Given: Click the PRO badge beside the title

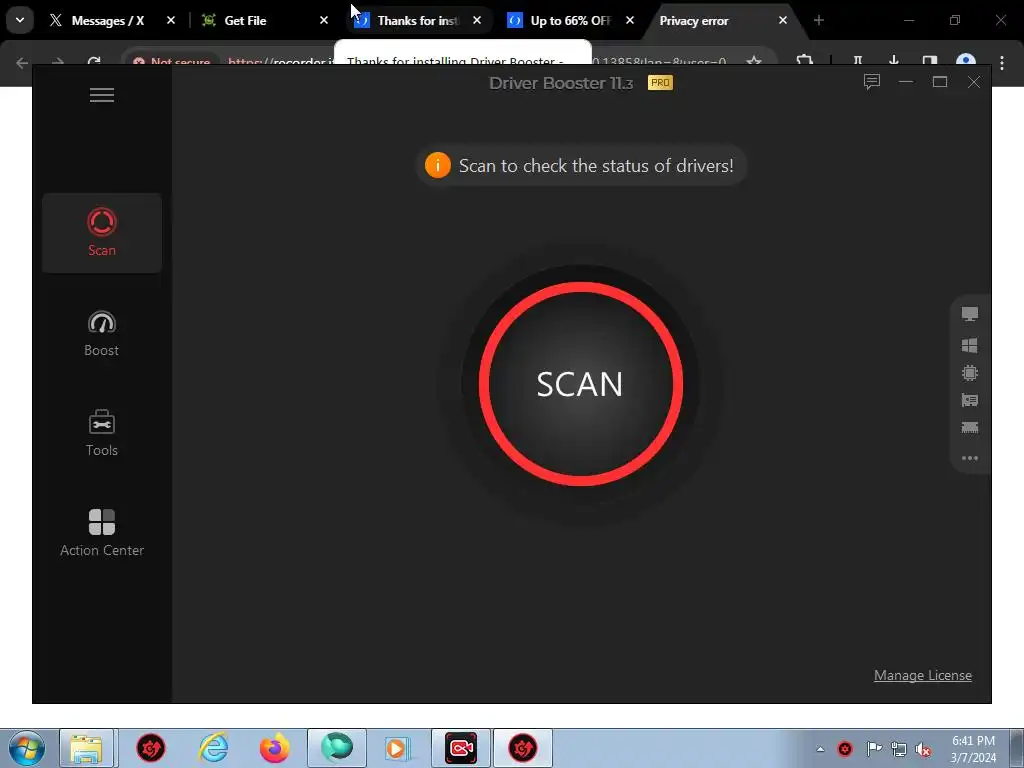Looking at the screenshot, I should [660, 83].
